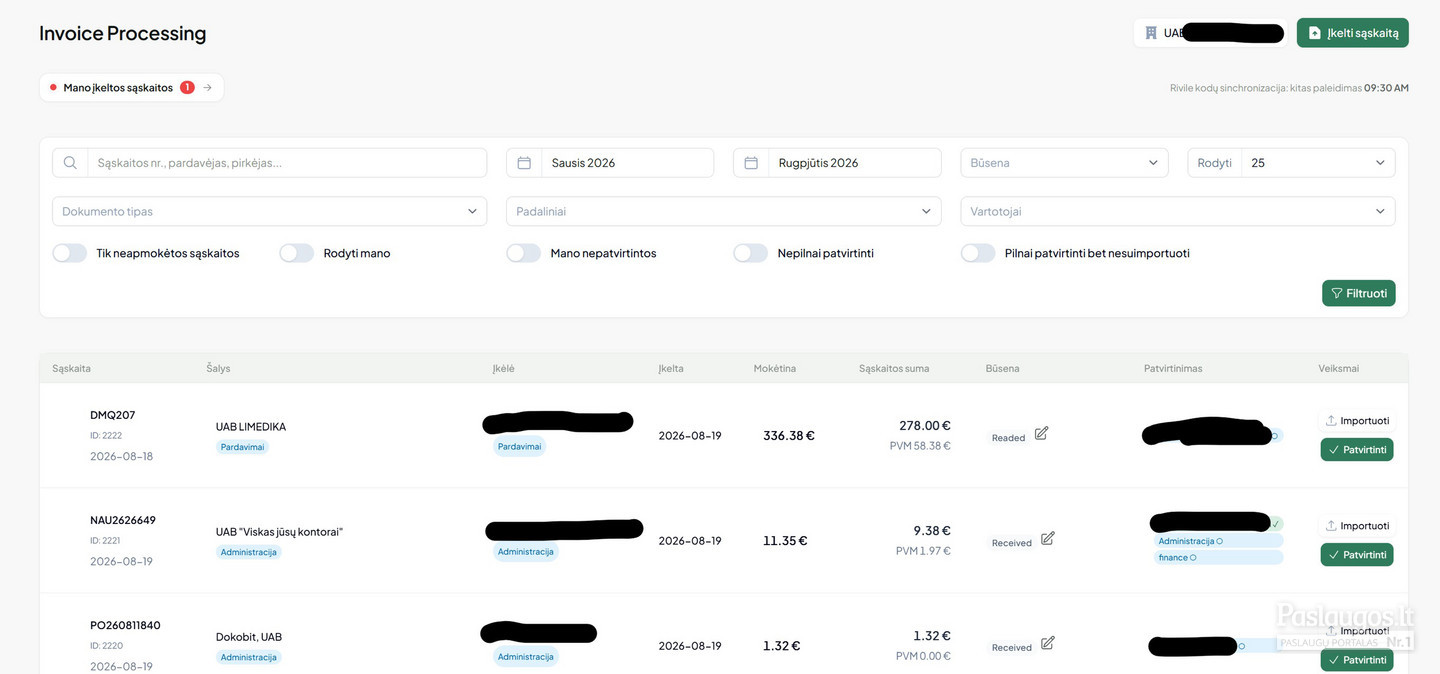Screen dimensions: 1440x674
Task: Toggle Pilnai patvirtinti bet nesuimportuoti switch
Action: 978,253
